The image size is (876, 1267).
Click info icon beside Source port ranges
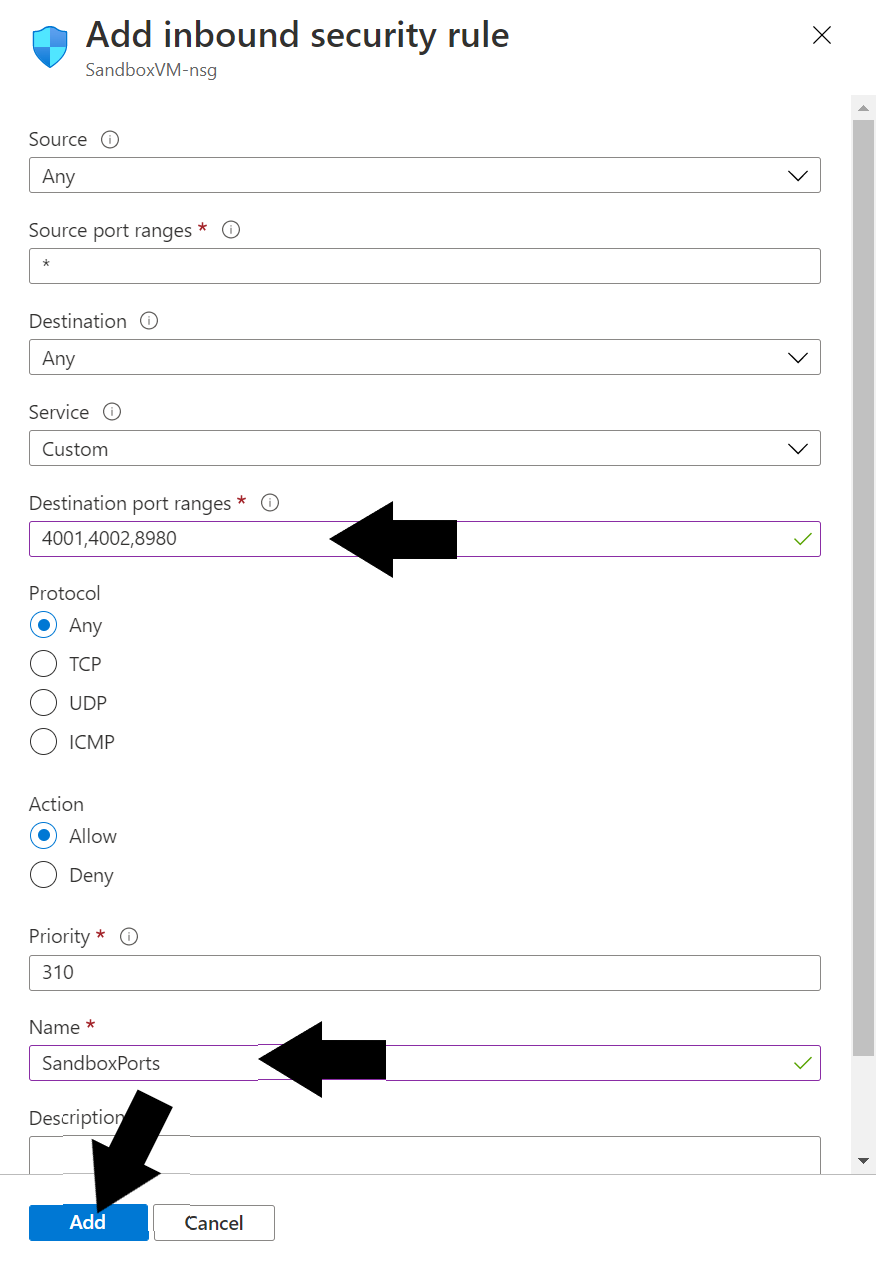(x=231, y=230)
